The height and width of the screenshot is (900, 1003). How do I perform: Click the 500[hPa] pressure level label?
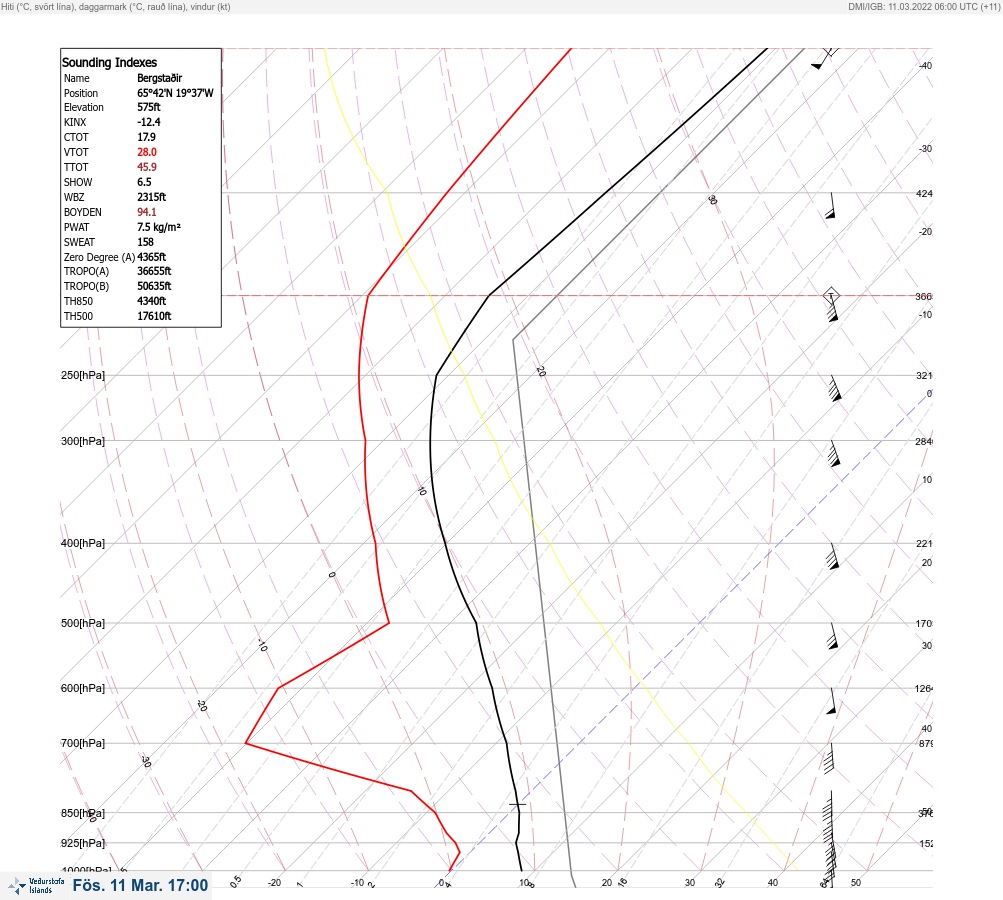pos(83,623)
